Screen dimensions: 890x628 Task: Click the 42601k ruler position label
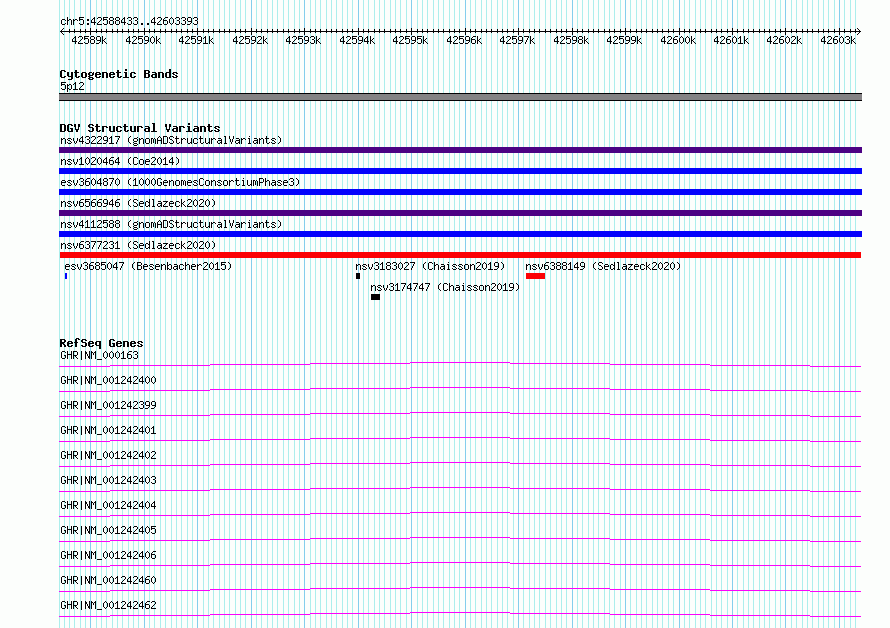click(x=731, y=40)
